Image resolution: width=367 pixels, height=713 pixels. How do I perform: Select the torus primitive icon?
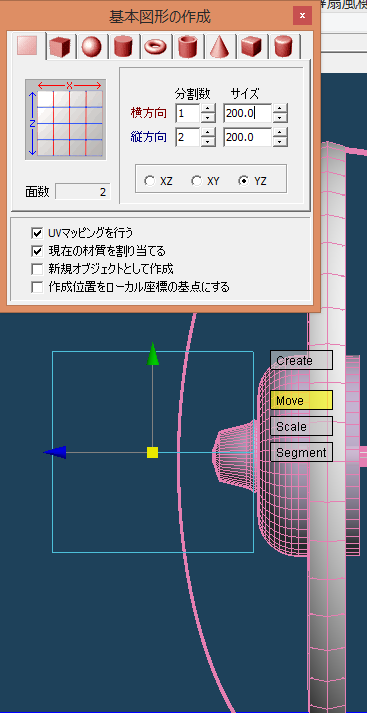click(155, 46)
